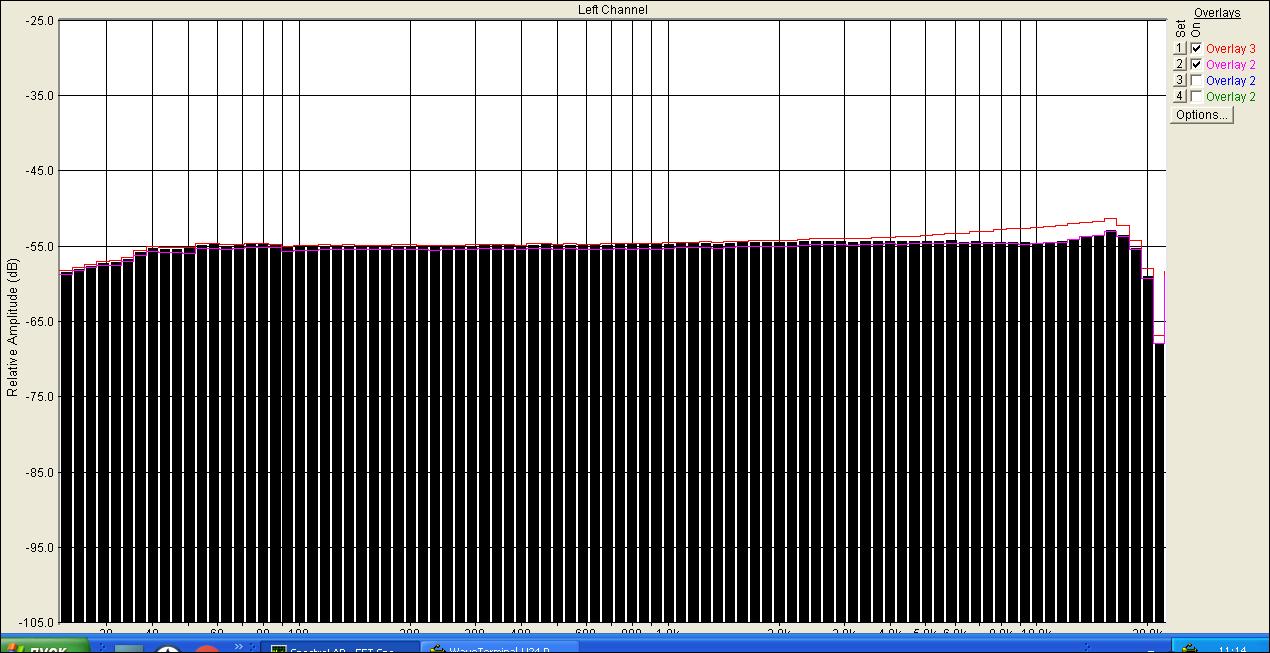Click overlay Set button 1
Screen dimensions: 1270x653
1180,48
